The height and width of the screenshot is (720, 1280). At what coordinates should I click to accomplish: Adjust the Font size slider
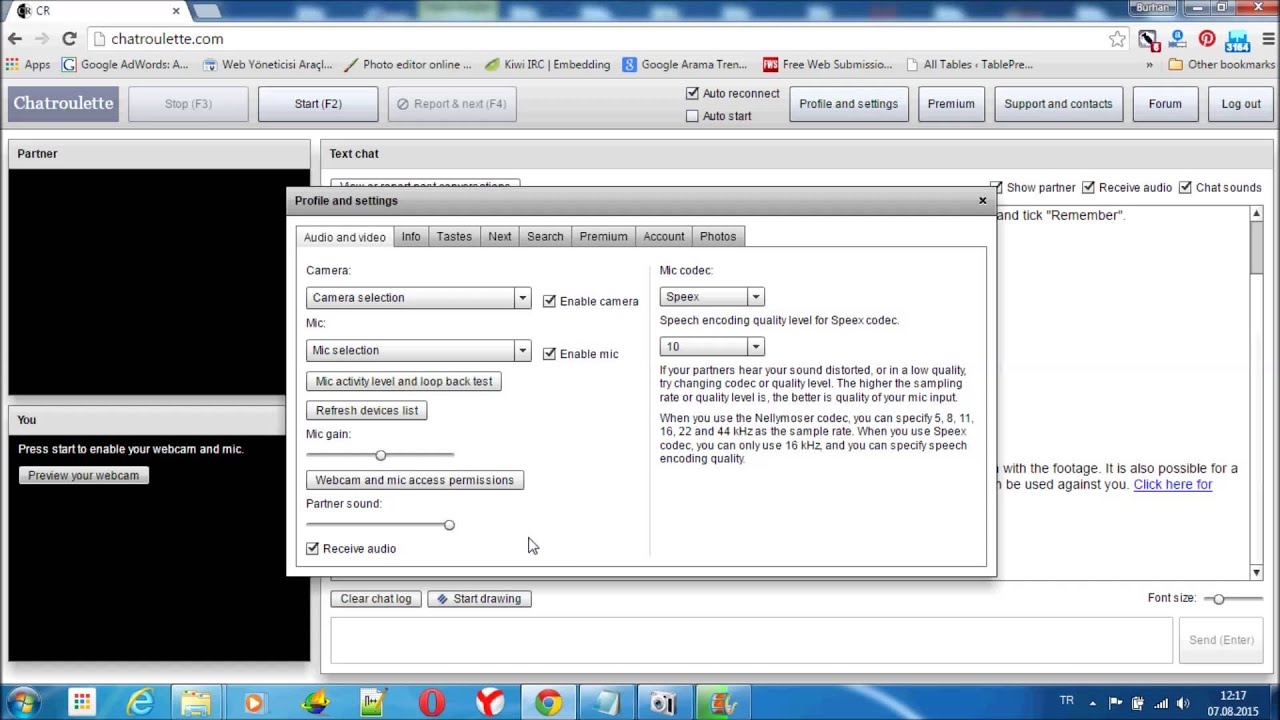coord(1219,598)
